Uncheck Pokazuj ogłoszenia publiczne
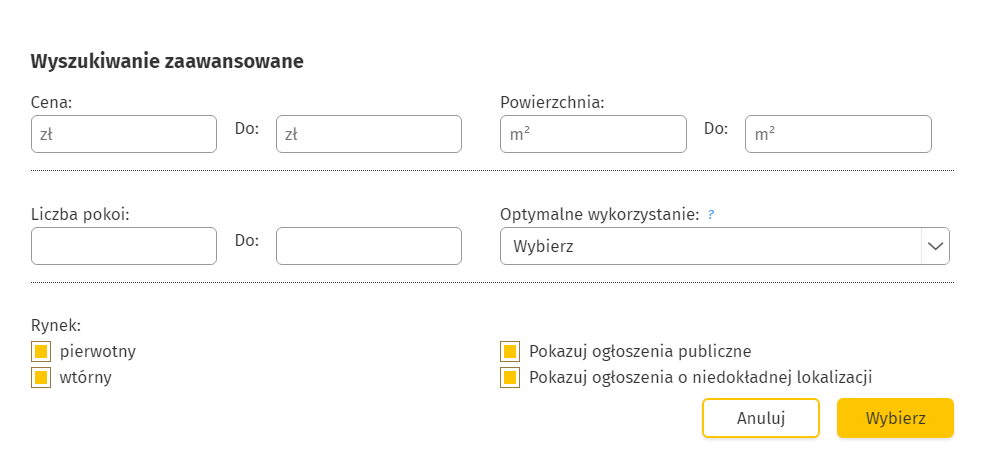Image resolution: width=987 pixels, height=461 pixels. [510, 351]
